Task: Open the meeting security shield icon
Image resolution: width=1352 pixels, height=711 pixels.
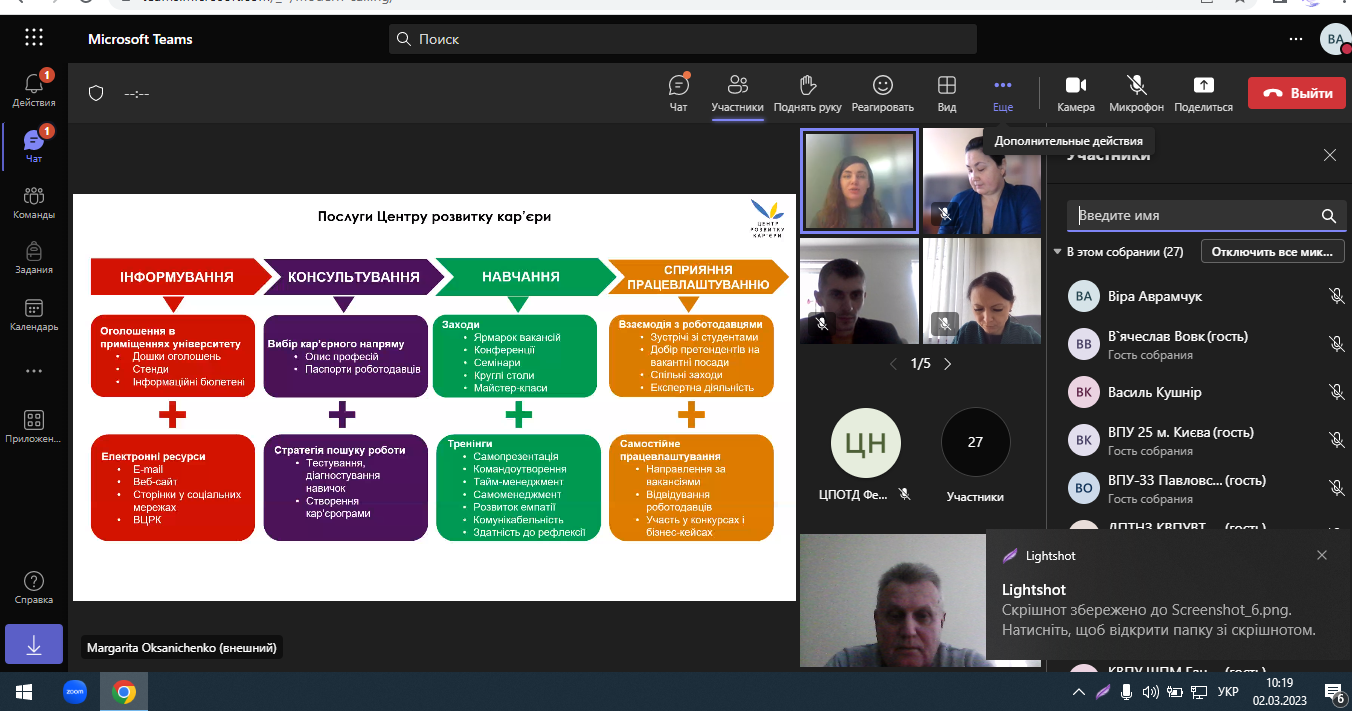Action: [x=96, y=93]
